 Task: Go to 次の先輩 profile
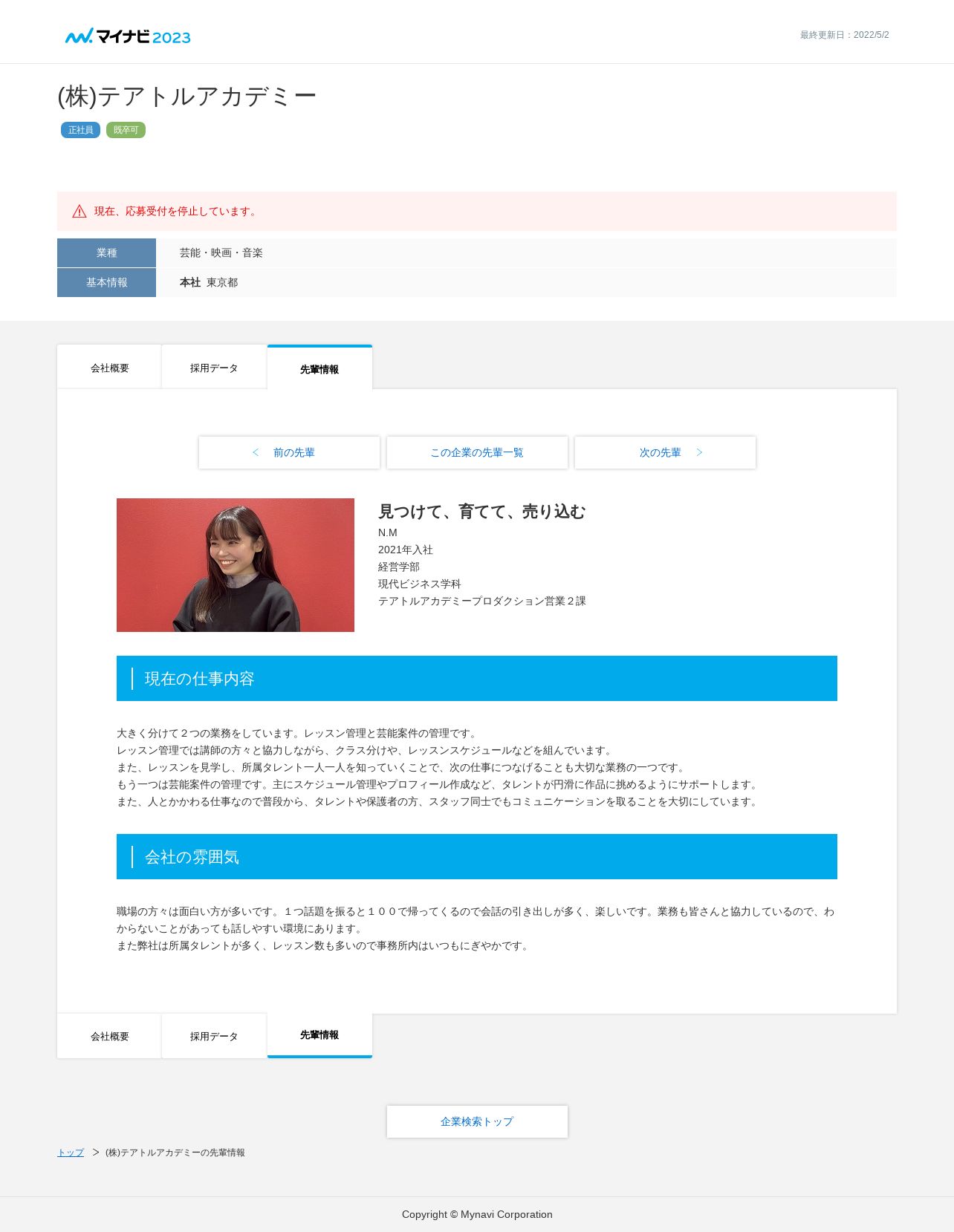coord(665,452)
